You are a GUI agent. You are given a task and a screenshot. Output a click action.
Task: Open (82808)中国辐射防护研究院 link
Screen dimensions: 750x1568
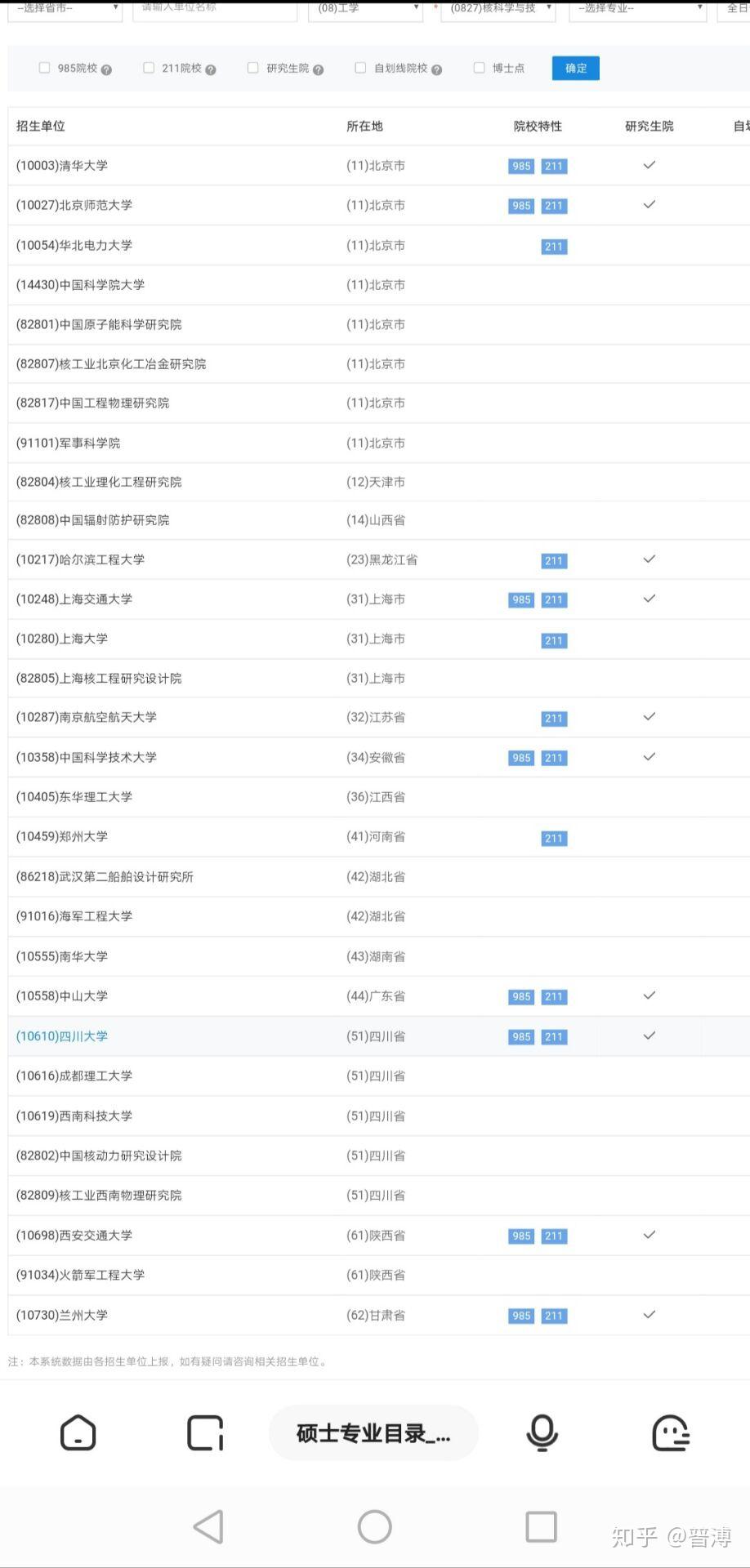[x=92, y=520]
